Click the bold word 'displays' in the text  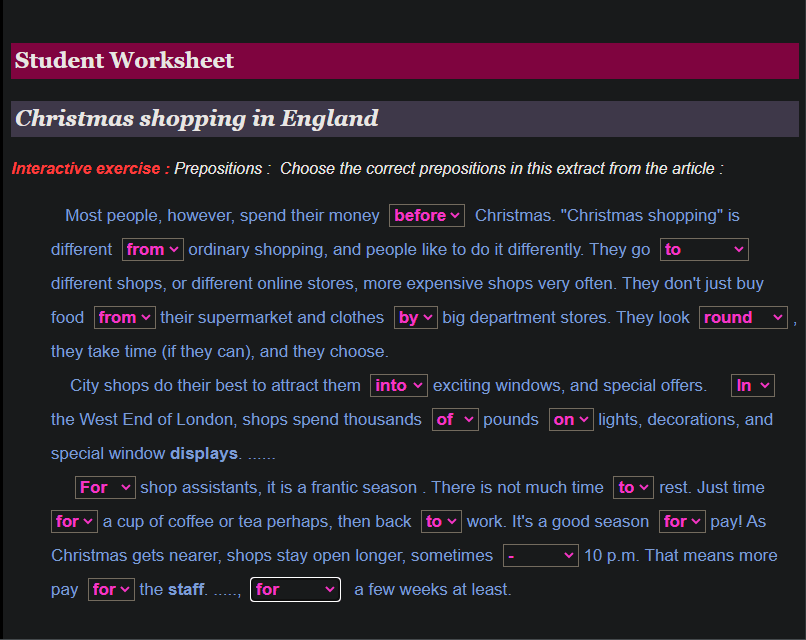click(x=204, y=454)
